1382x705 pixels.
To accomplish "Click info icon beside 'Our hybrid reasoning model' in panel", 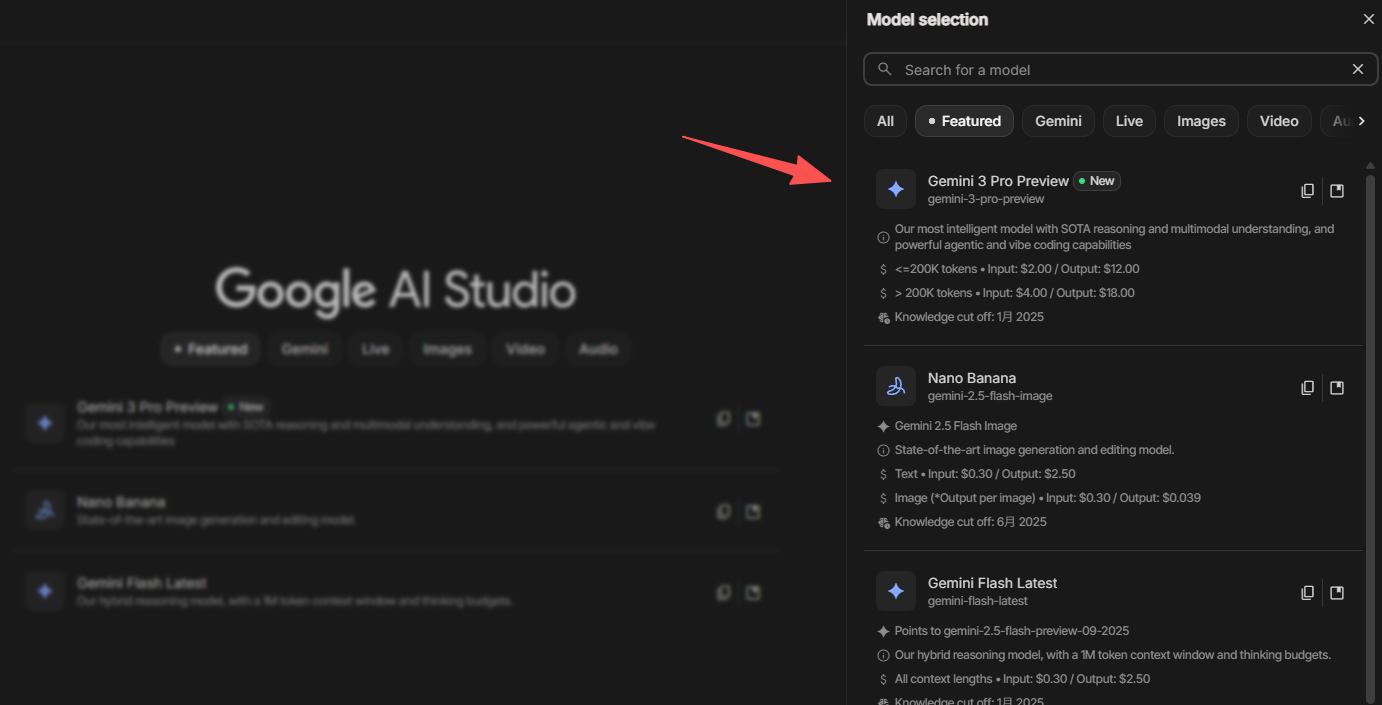I will point(883,655).
